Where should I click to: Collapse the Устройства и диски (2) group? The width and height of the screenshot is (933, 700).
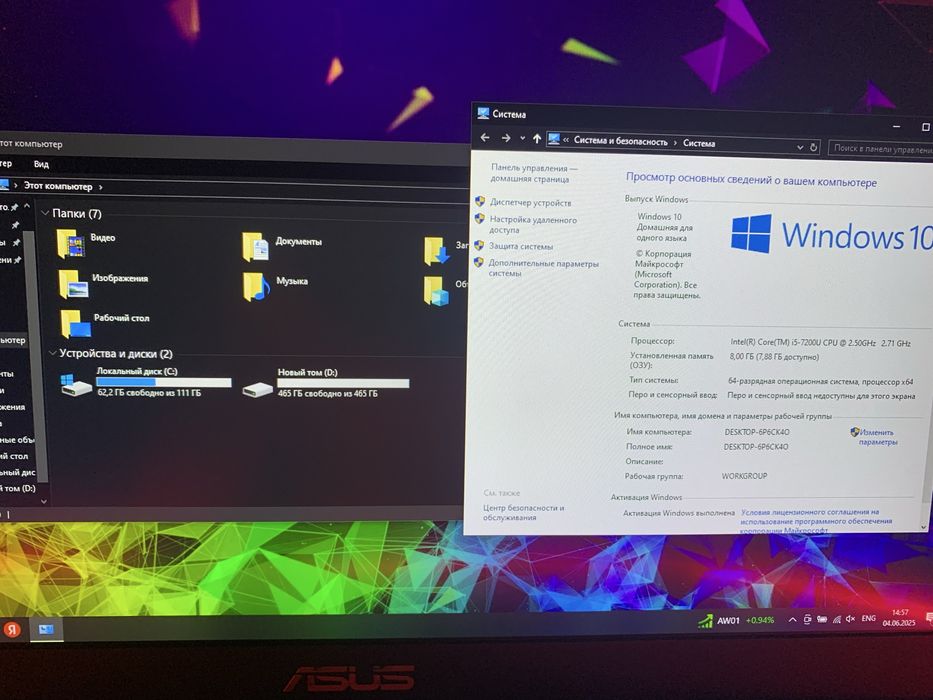(x=52, y=353)
